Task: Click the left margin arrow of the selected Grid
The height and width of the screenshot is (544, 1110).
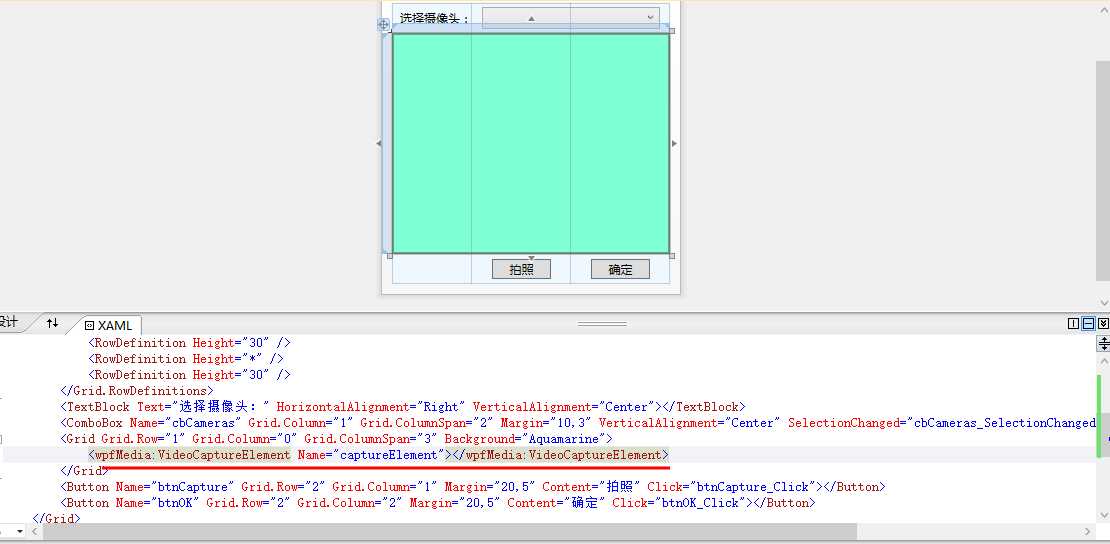Action: pyautogui.click(x=378, y=143)
